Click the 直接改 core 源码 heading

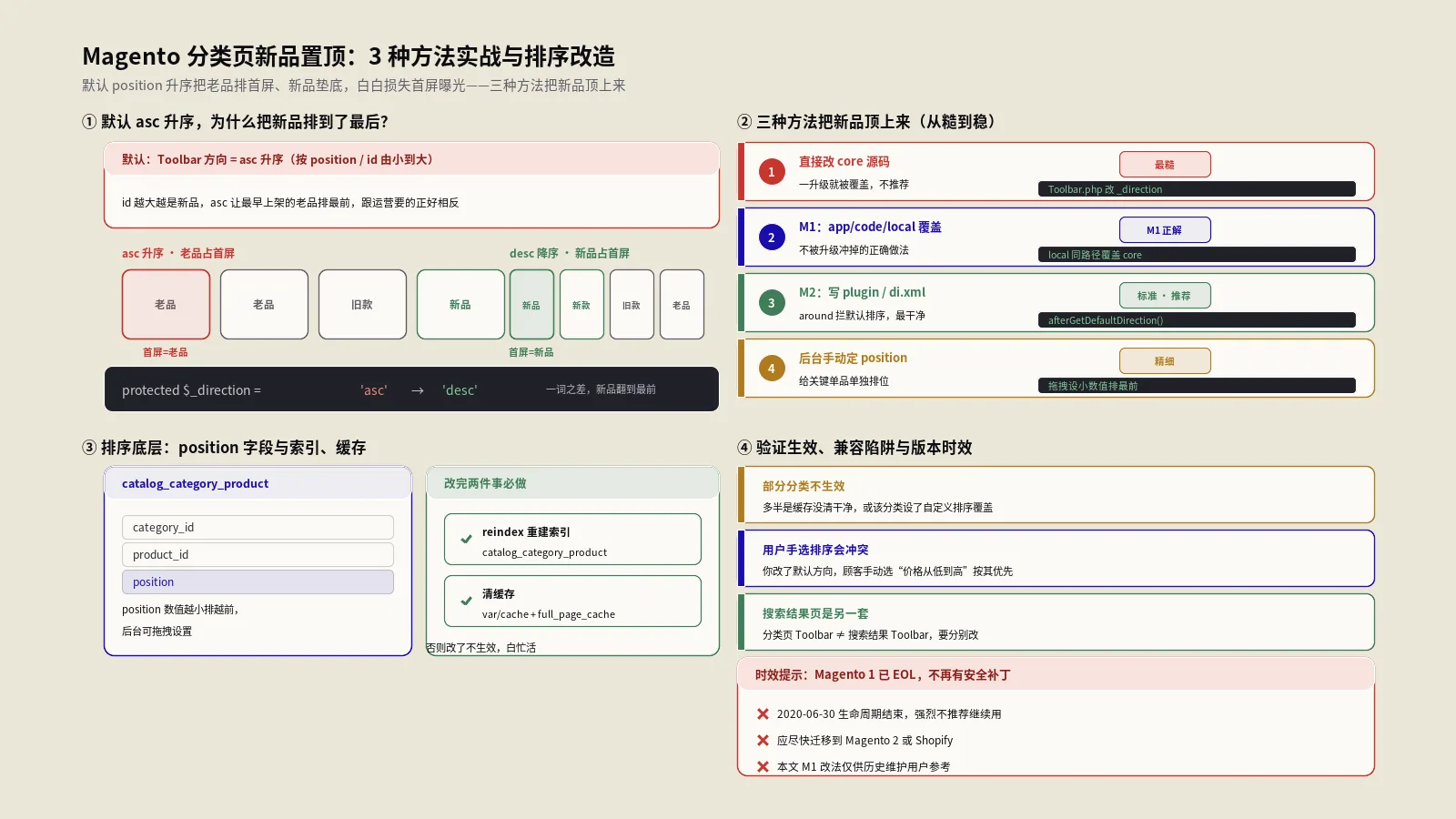click(x=844, y=161)
